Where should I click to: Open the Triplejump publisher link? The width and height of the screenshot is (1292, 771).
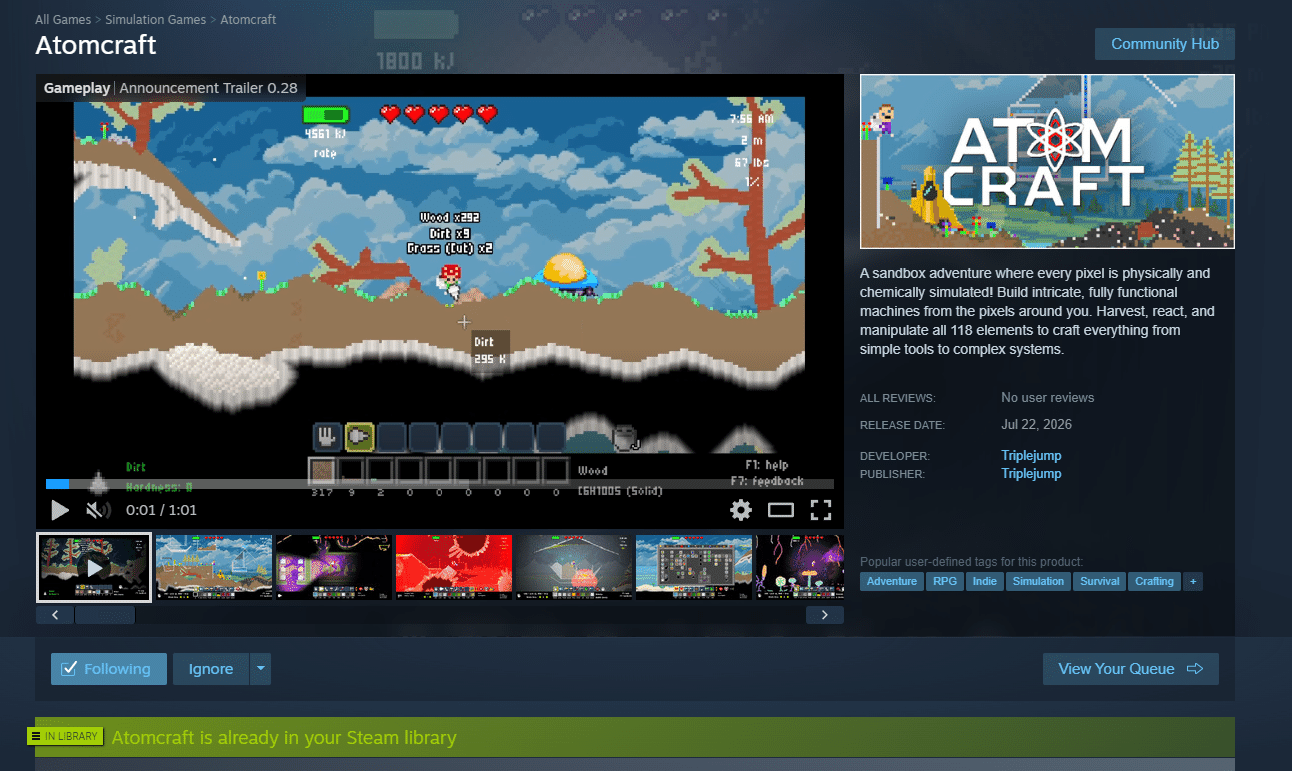(x=1031, y=474)
